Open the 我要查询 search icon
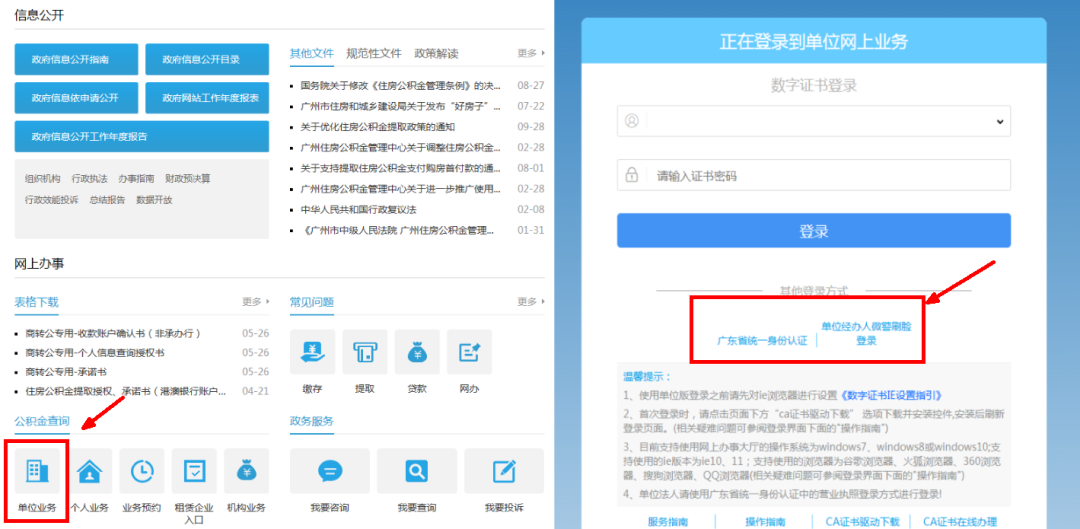The image size is (1080, 529). (417, 471)
